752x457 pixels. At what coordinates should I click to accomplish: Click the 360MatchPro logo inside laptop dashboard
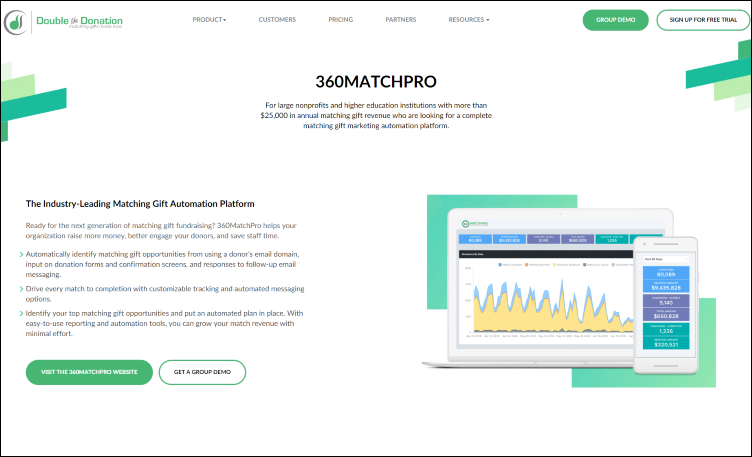[x=475, y=224]
